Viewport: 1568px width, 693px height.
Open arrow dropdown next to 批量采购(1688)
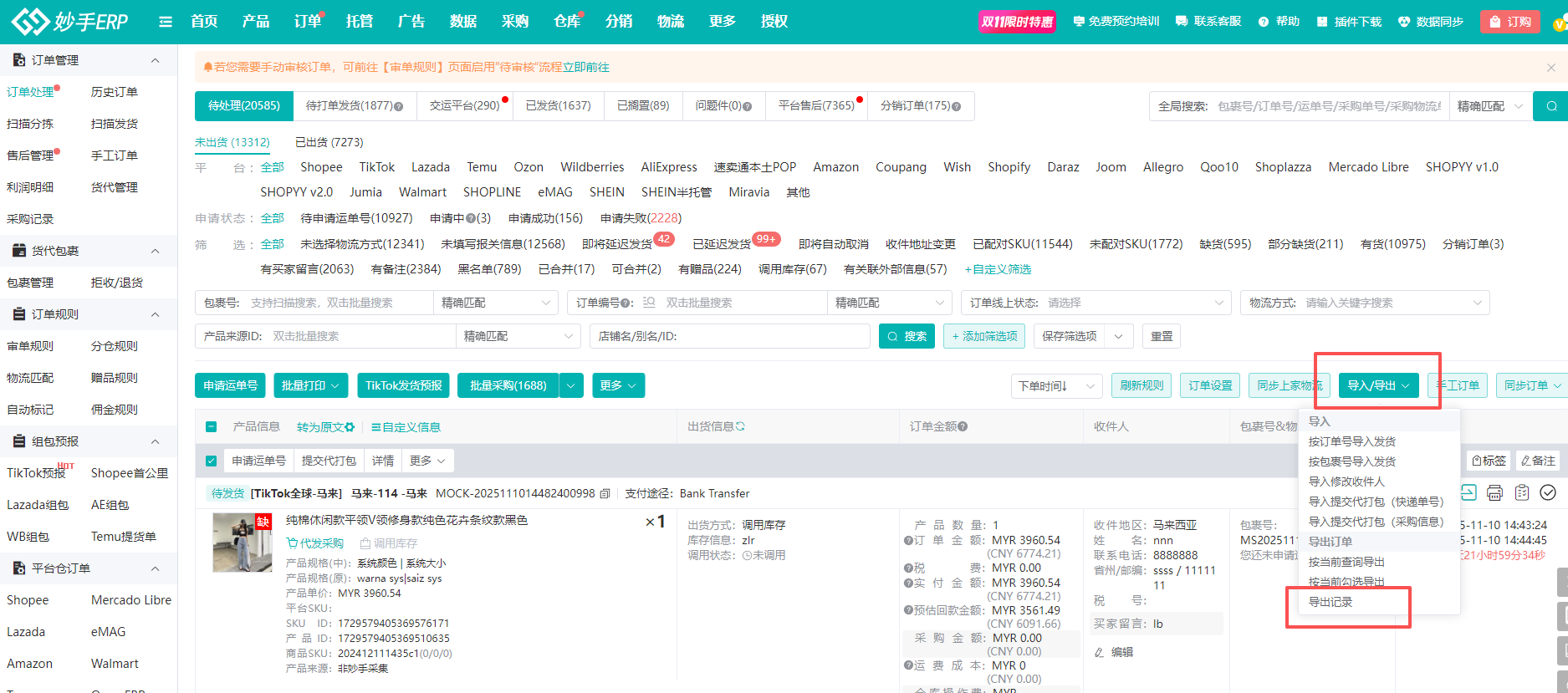[x=571, y=385]
